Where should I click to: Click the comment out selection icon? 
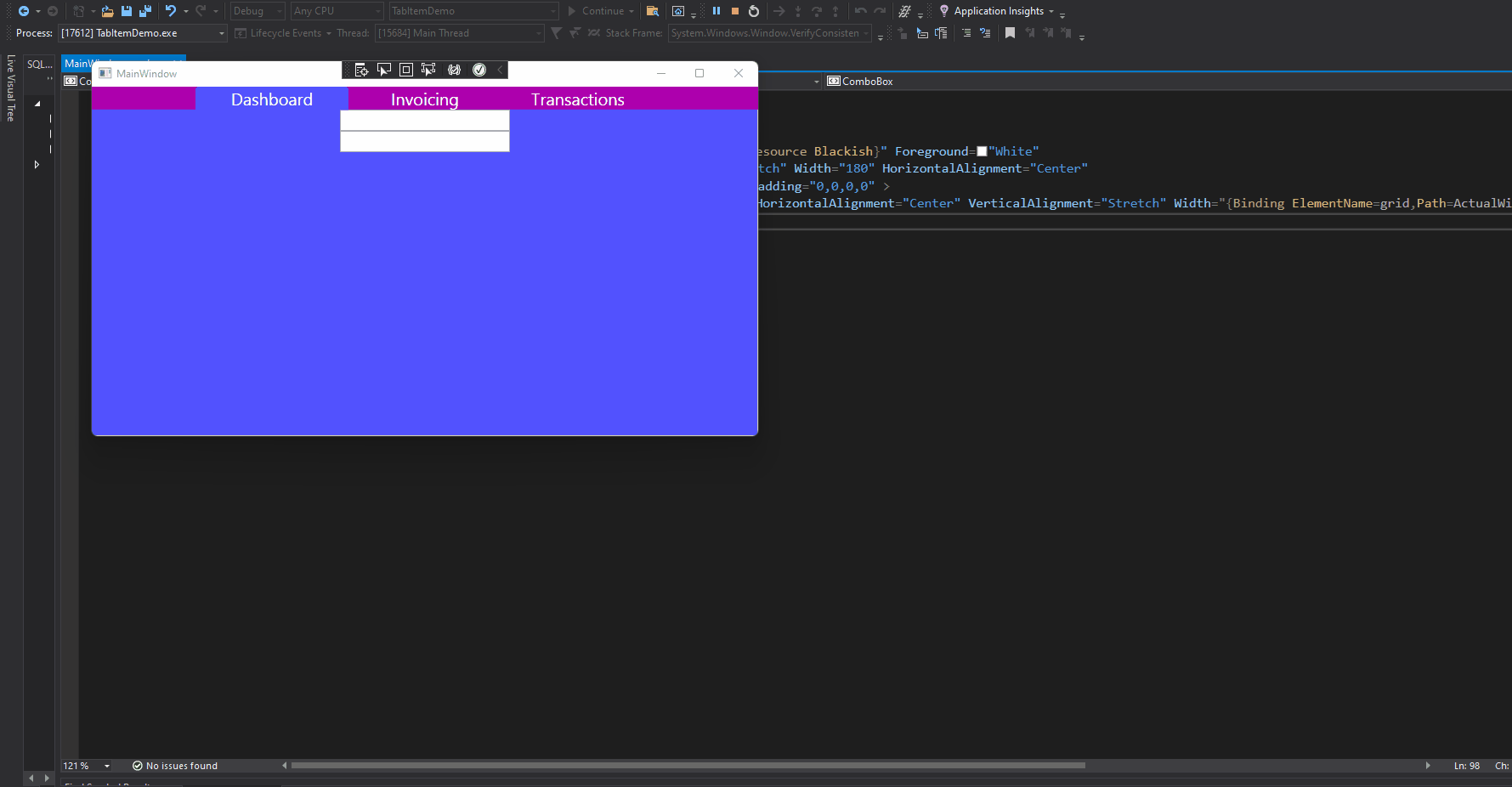click(985, 33)
